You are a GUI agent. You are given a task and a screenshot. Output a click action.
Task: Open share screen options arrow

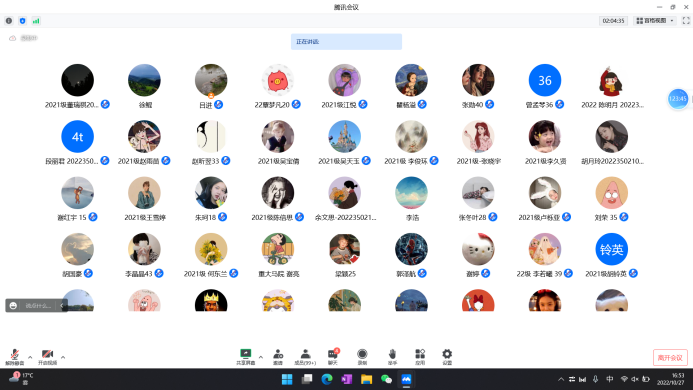pyautogui.click(x=261, y=357)
